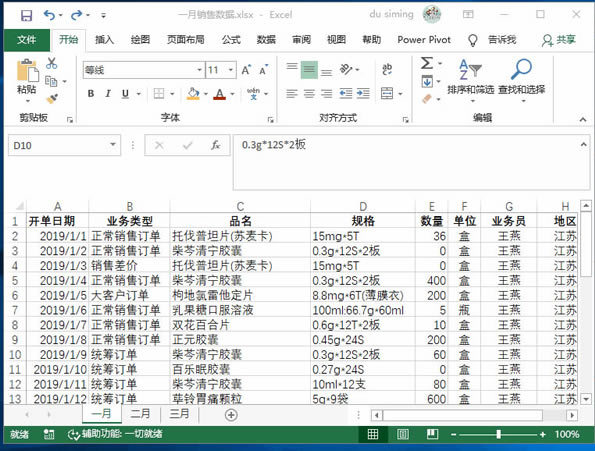Viewport: 595px width, 451px height.
Task: Click the horizontal scrollbar of the sheet
Action: pyautogui.click(x=463, y=415)
